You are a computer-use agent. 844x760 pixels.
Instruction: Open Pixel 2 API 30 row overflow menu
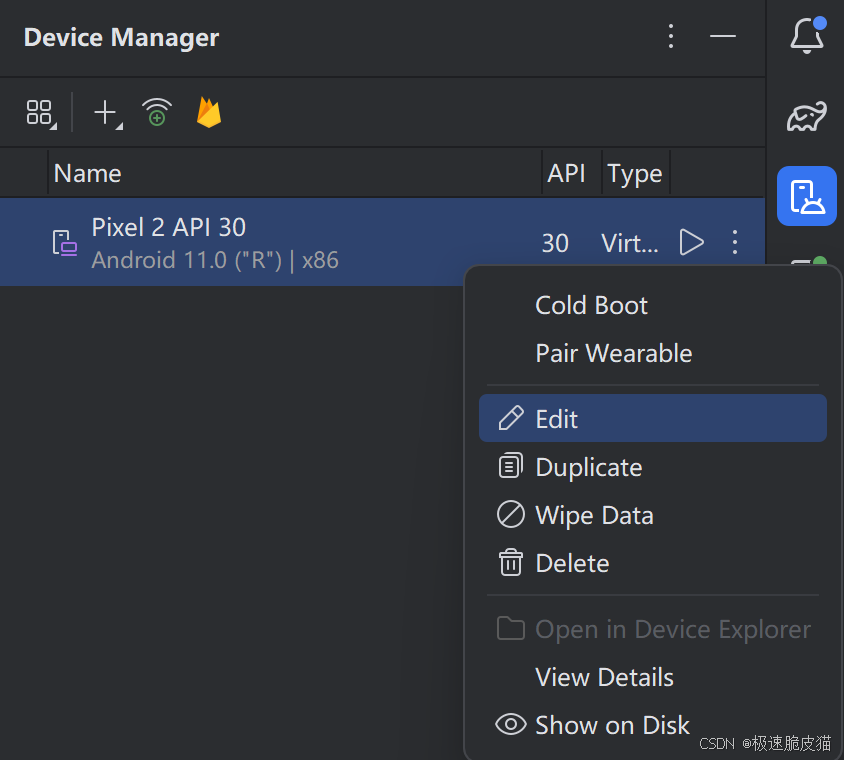click(735, 242)
